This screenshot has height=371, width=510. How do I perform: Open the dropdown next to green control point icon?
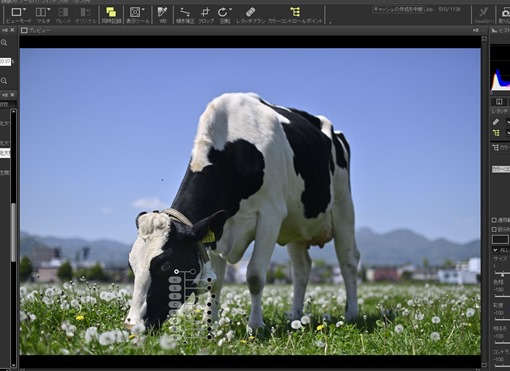(x=508, y=133)
